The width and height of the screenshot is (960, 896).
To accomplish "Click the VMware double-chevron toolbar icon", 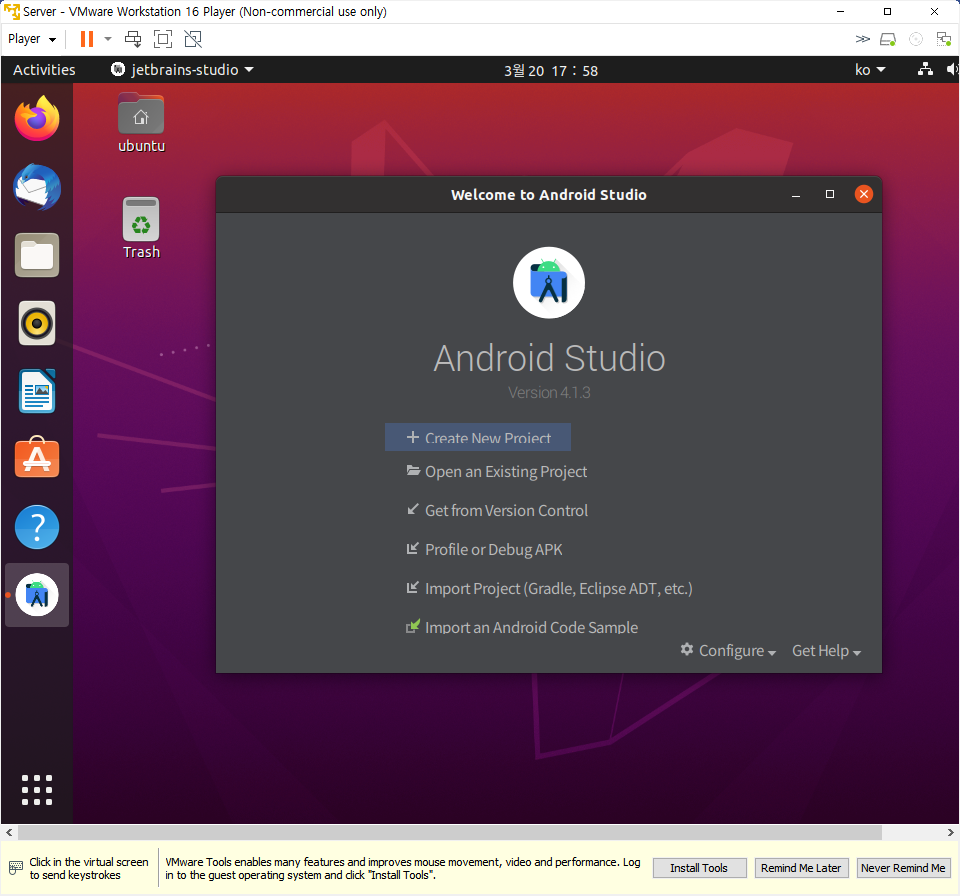I will [x=863, y=39].
